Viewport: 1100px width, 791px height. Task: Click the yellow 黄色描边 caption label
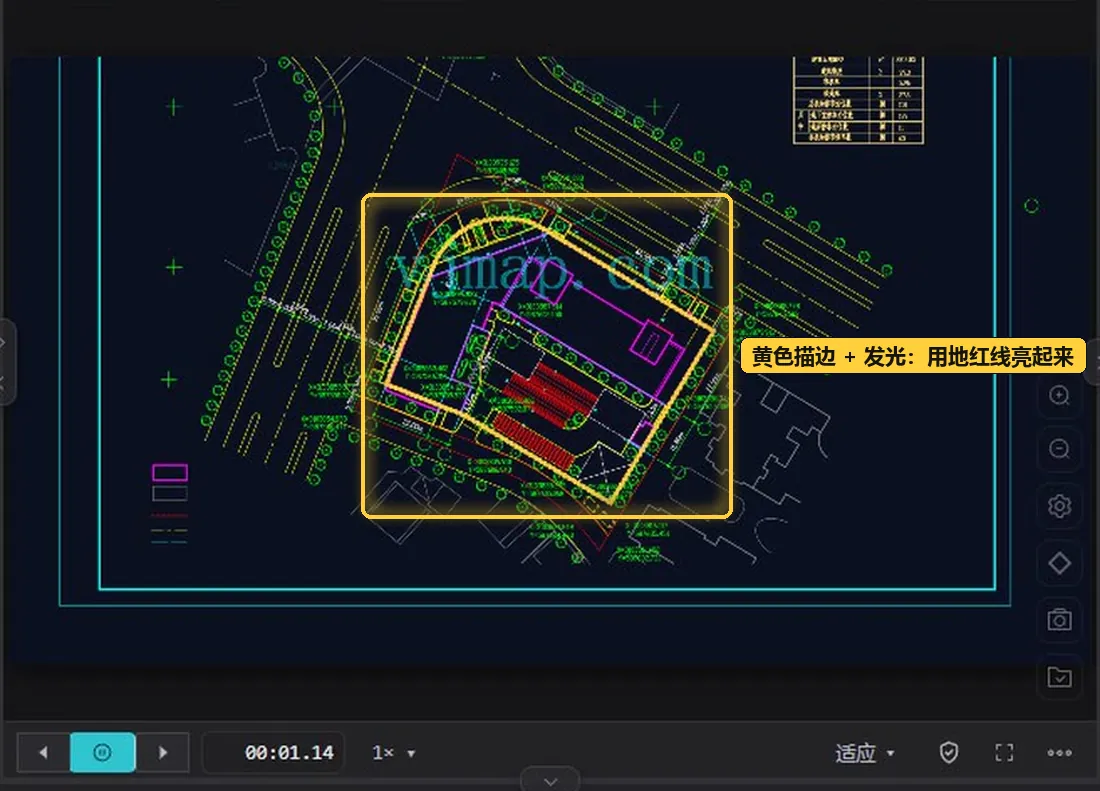(x=913, y=356)
